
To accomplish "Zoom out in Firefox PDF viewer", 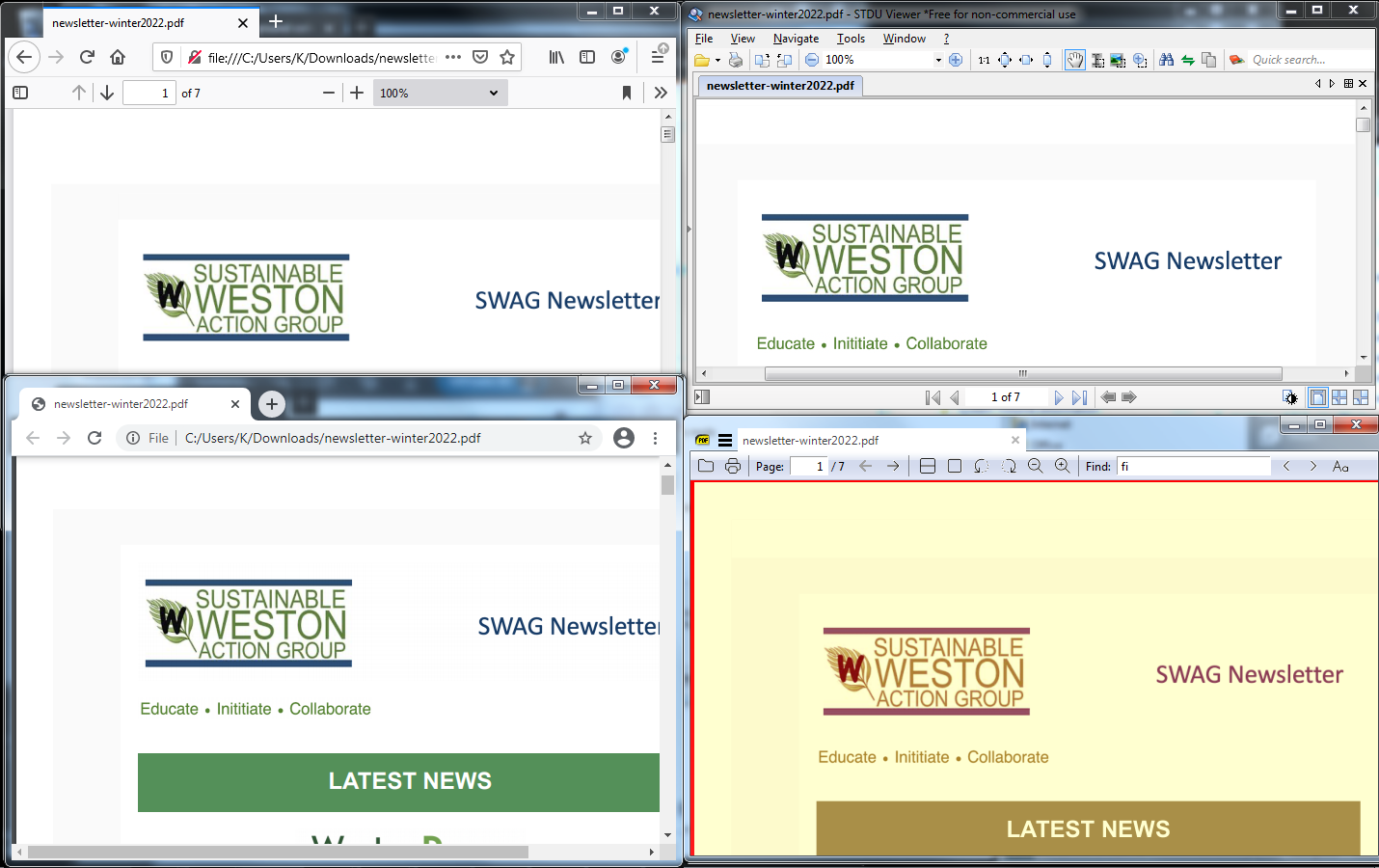I will (329, 93).
